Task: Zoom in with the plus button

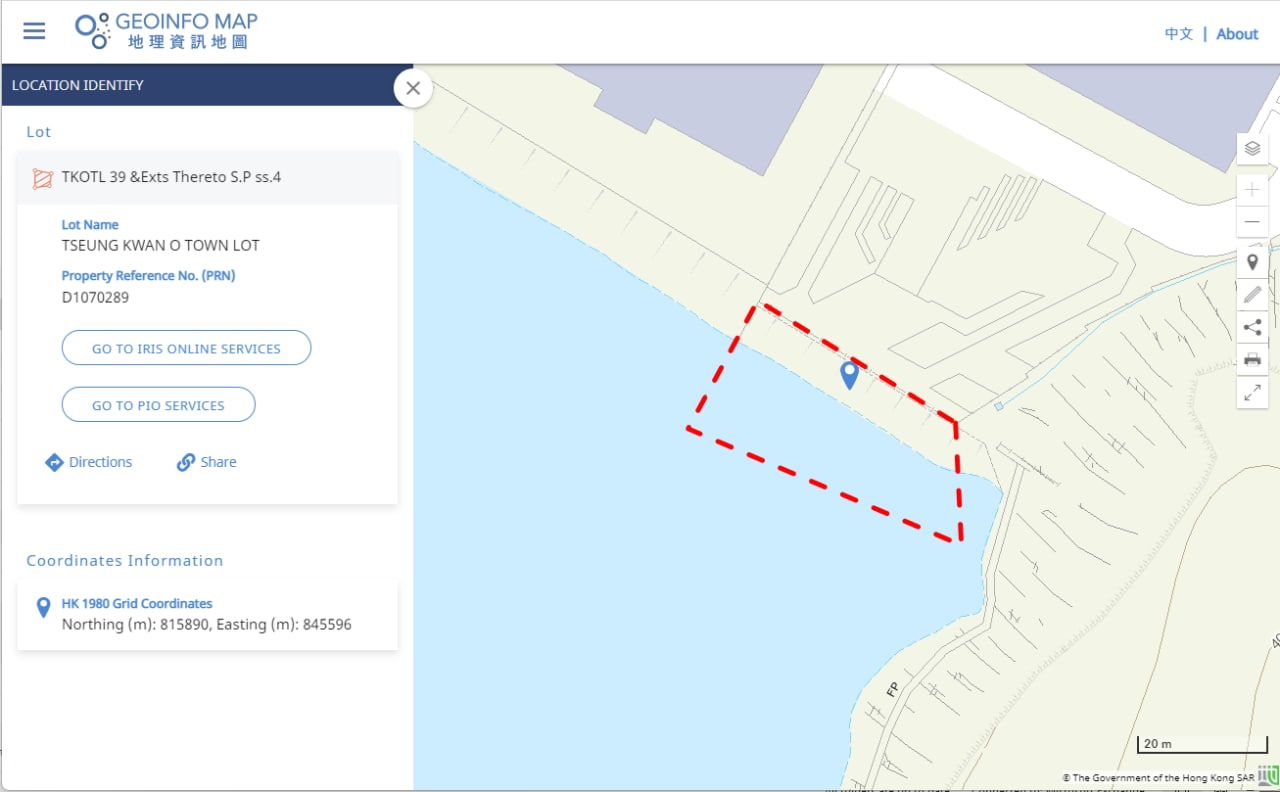Action: click(1252, 188)
